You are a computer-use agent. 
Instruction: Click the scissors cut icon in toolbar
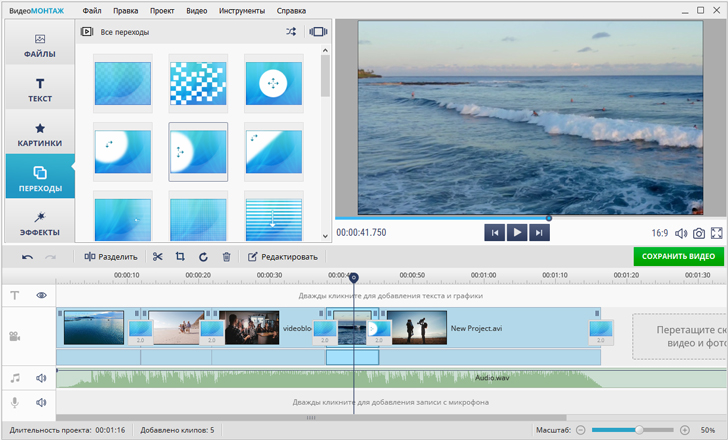(157, 257)
